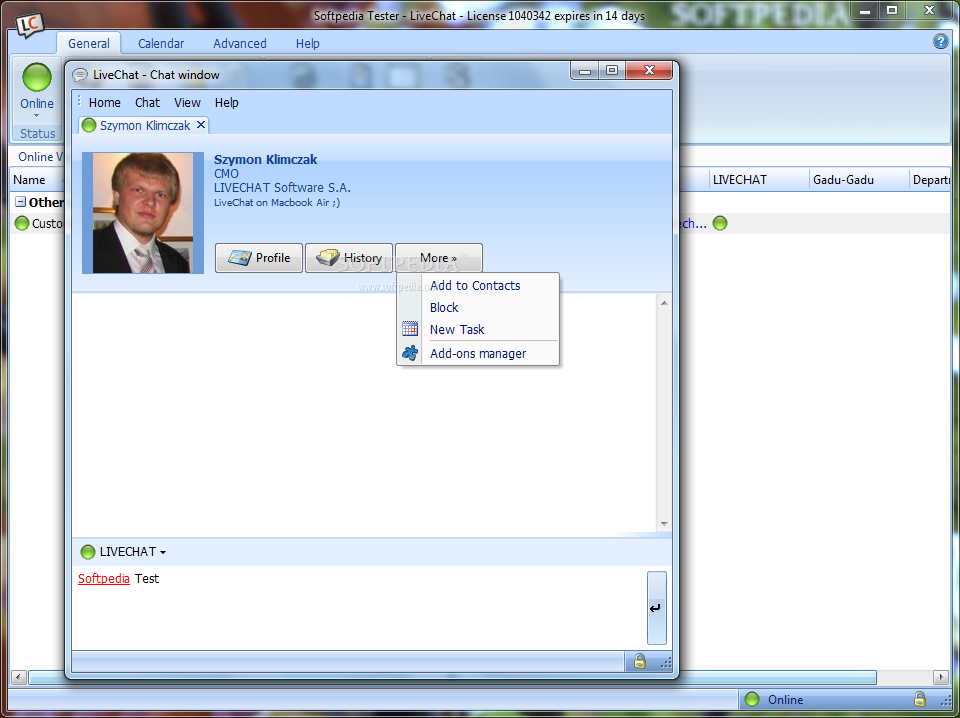Click the calendar icon beside New Task
Viewport: 960px width, 718px height.
[x=410, y=329]
